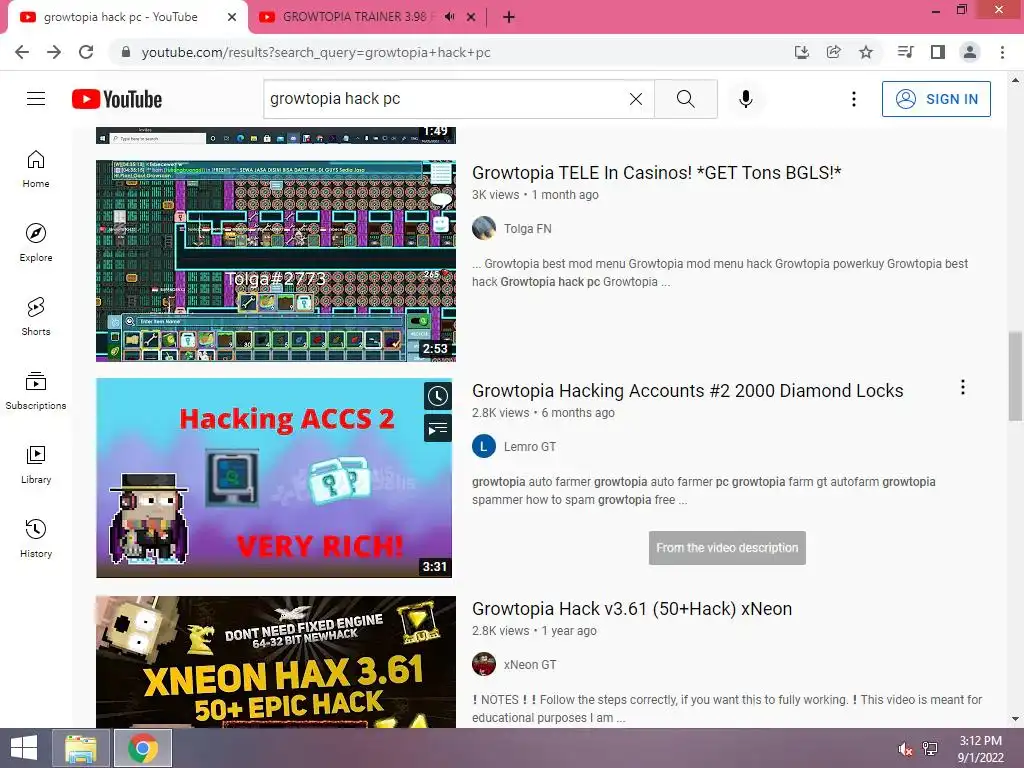The width and height of the screenshot is (1024, 768).
Task: Click '3K views • 1 month ago' text
Action: click(x=536, y=195)
